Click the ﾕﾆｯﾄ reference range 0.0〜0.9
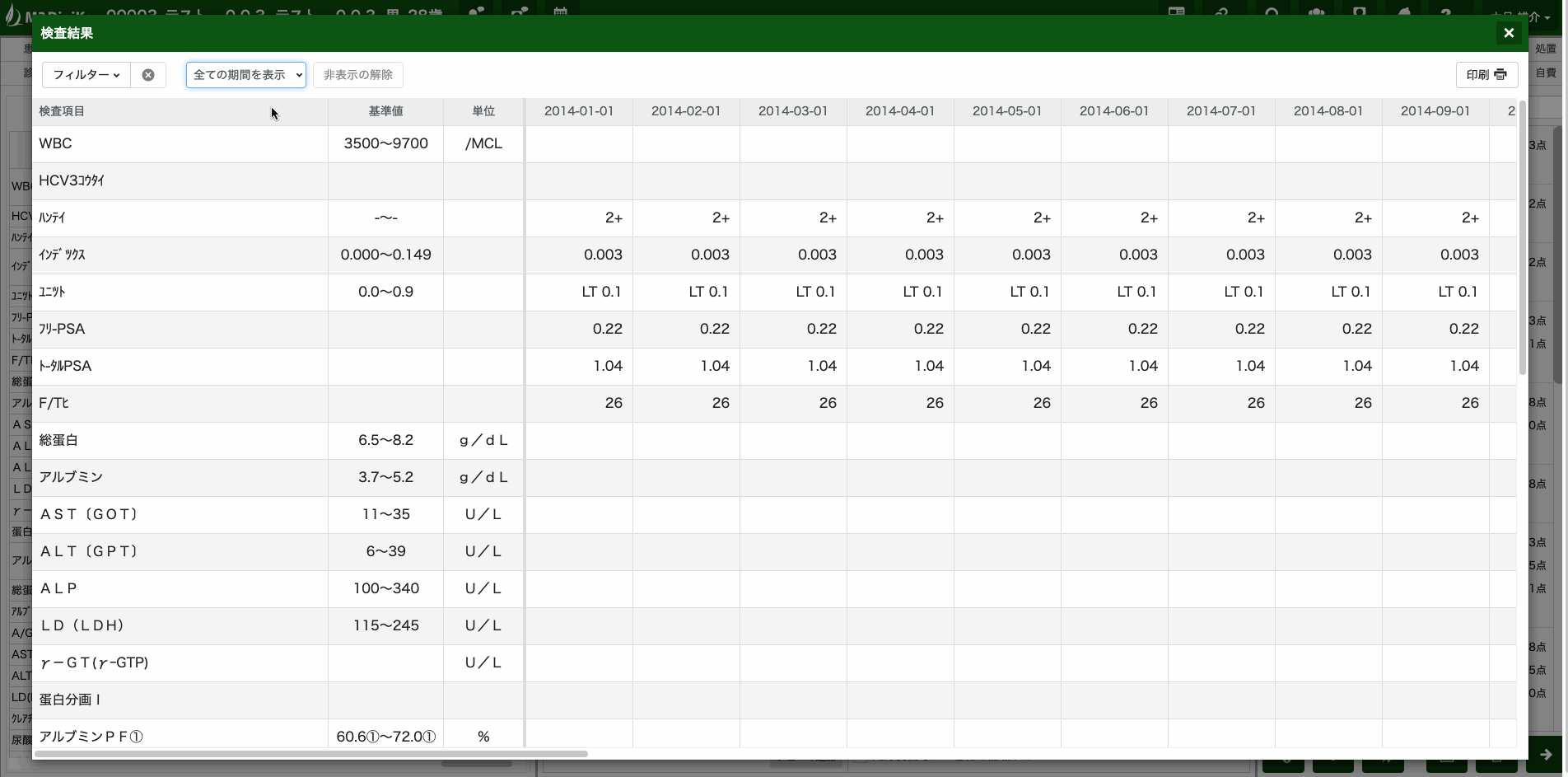The height and width of the screenshot is (777, 1568). 385,292
